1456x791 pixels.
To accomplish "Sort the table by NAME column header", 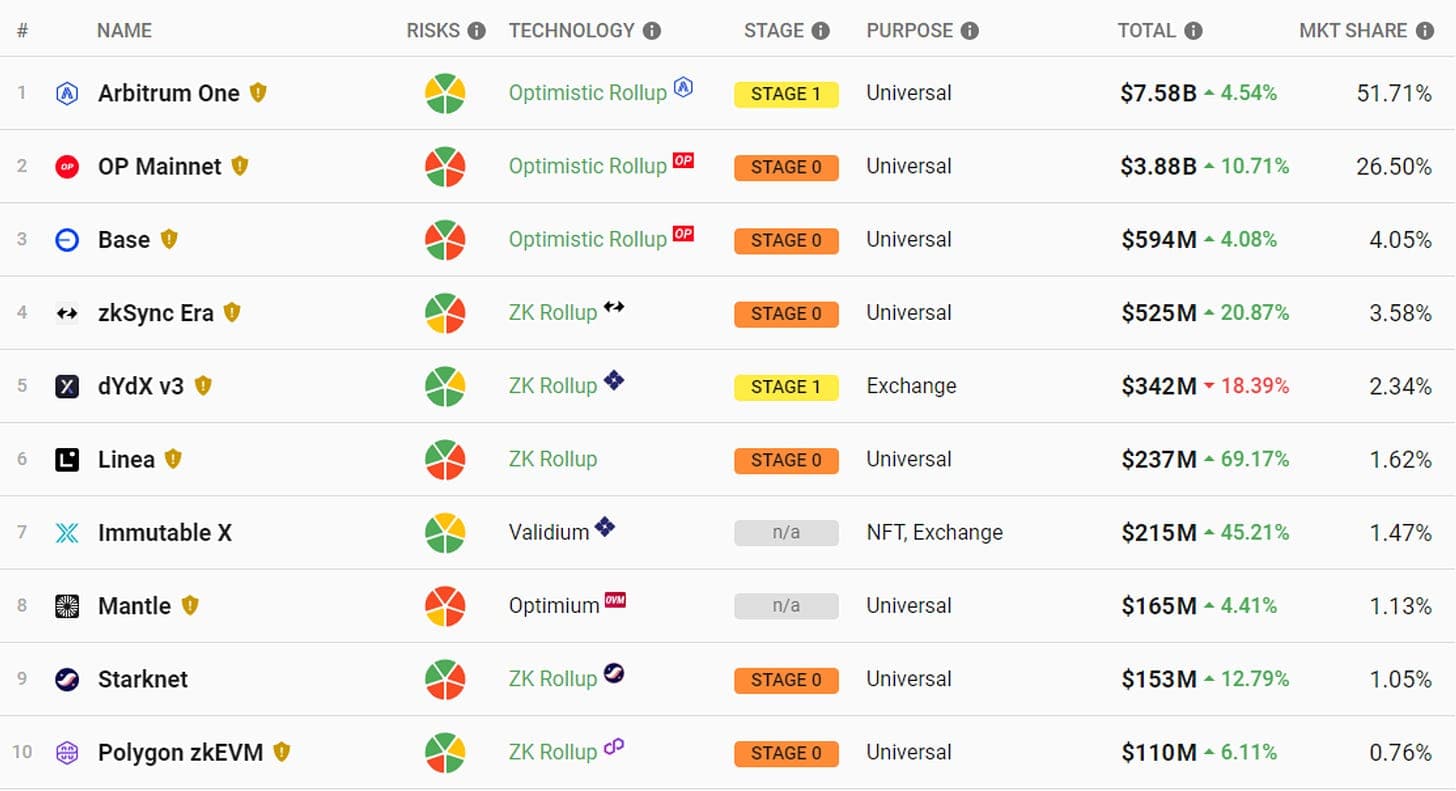I will (x=124, y=31).
